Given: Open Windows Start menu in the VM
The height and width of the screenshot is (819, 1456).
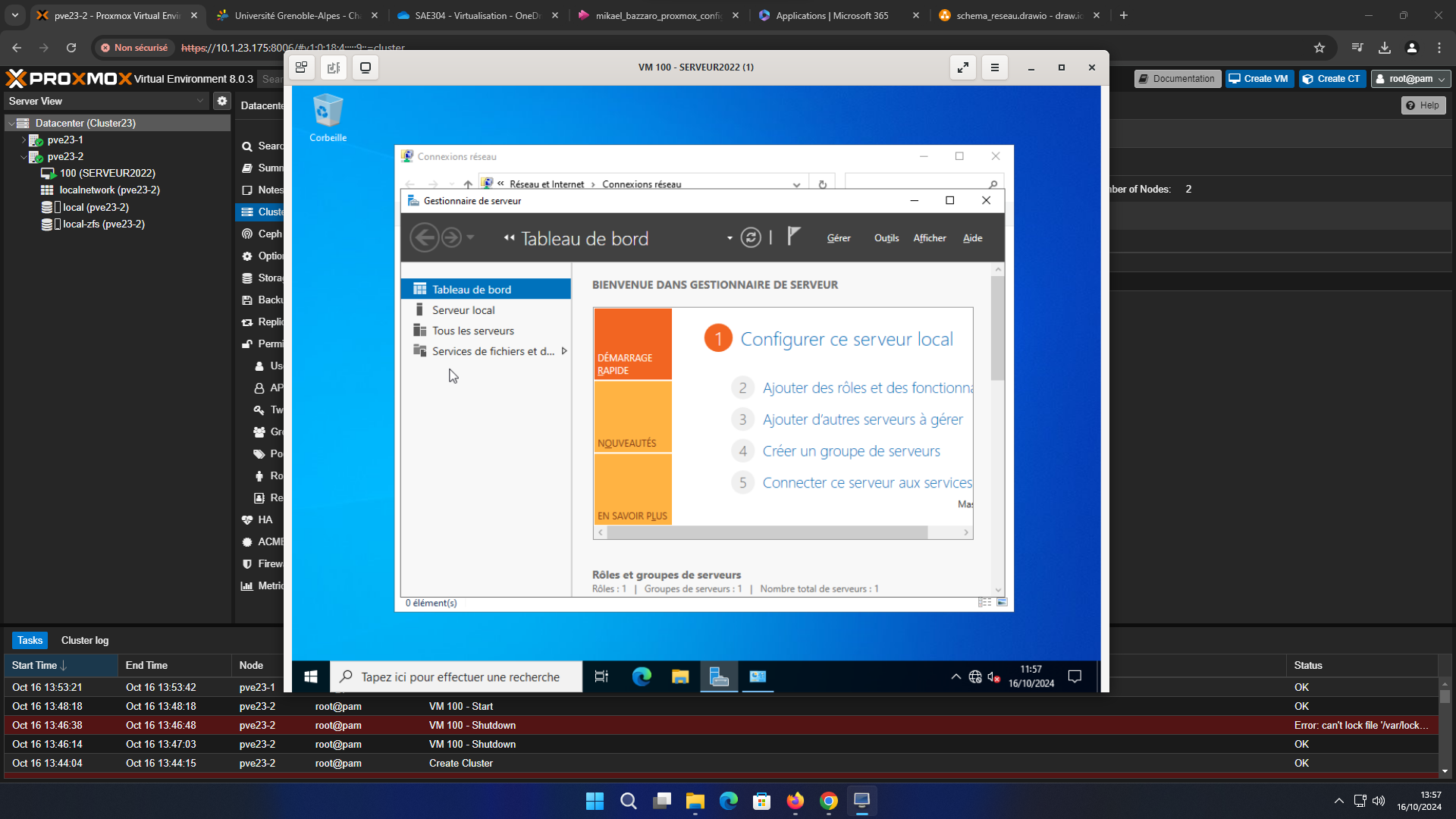Looking at the screenshot, I should (311, 676).
